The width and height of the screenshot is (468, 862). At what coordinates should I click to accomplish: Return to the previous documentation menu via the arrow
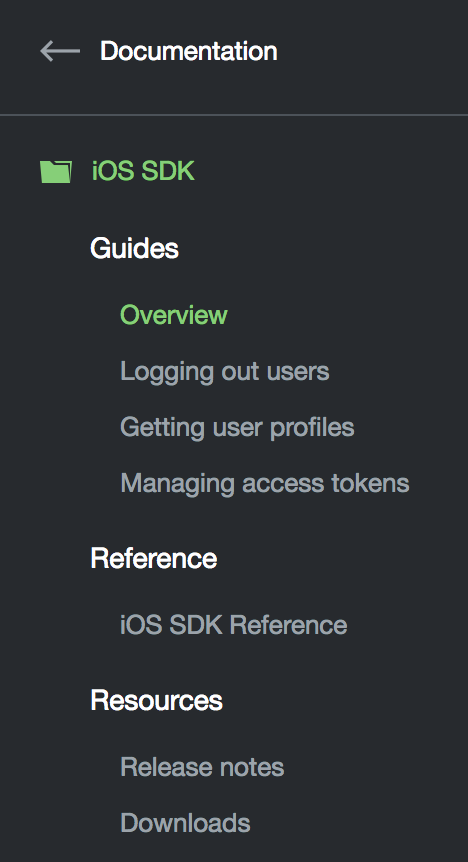point(60,51)
